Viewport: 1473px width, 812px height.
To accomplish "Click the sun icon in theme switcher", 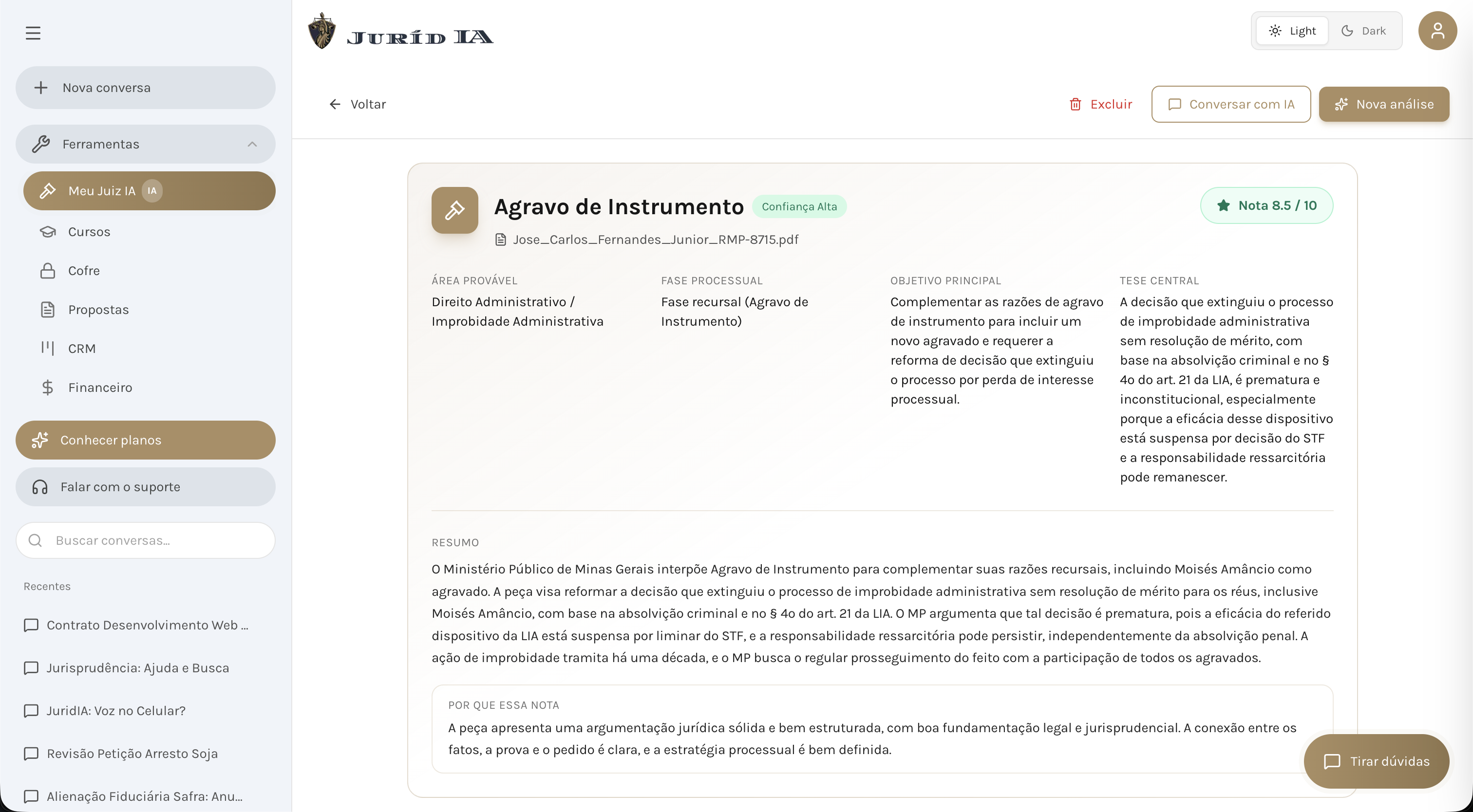I will point(1275,31).
